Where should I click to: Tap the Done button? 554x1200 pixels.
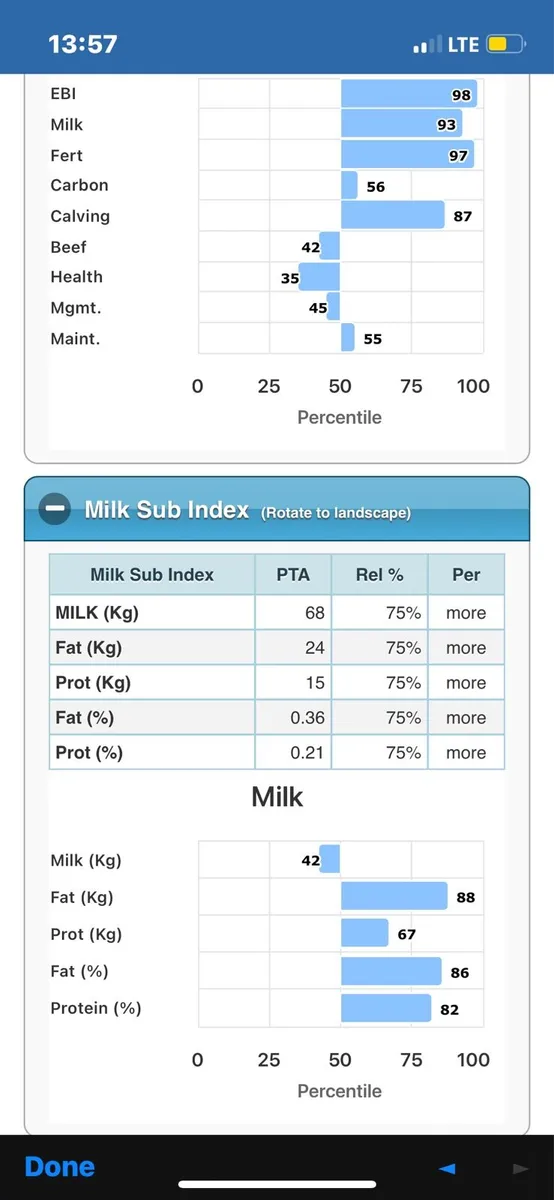tap(59, 1167)
